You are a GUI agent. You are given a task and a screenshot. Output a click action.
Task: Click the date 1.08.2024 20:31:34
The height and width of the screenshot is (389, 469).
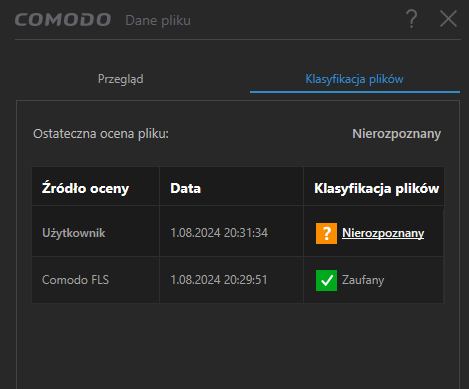click(219, 233)
